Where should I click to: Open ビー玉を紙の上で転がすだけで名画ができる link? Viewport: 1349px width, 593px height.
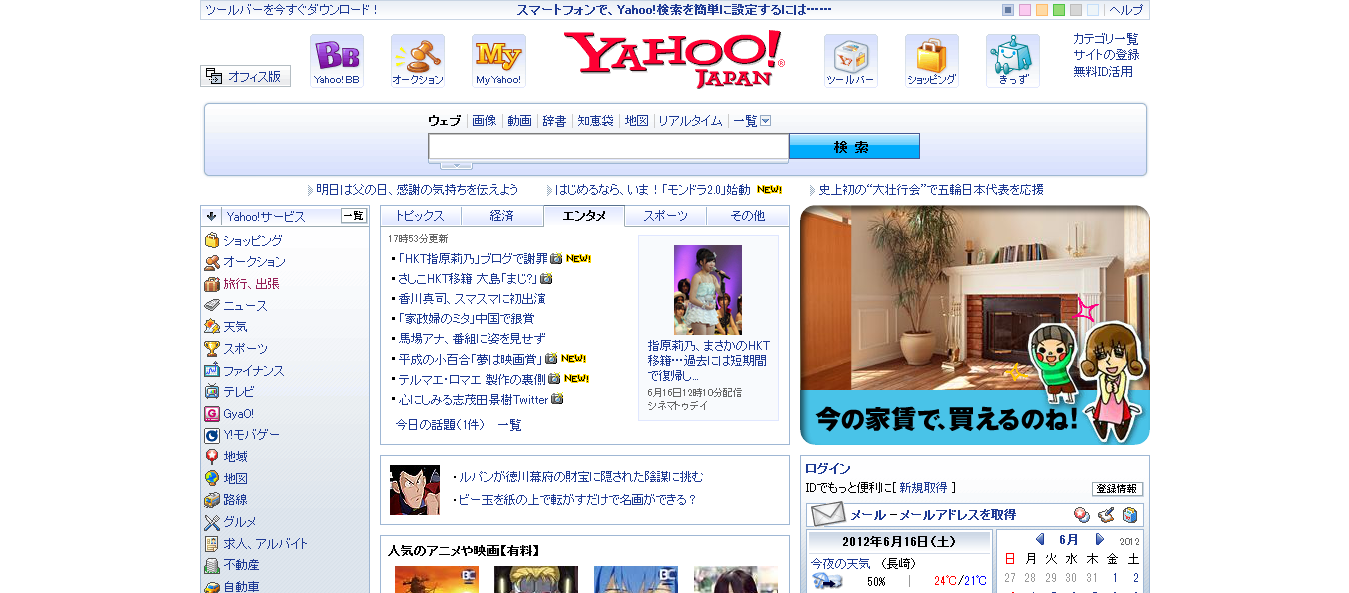[578, 500]
